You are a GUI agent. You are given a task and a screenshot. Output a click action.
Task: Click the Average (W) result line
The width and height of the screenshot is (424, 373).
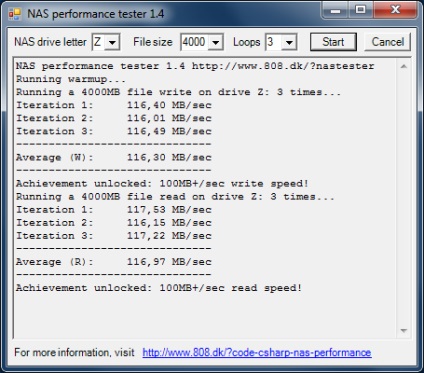114,157
